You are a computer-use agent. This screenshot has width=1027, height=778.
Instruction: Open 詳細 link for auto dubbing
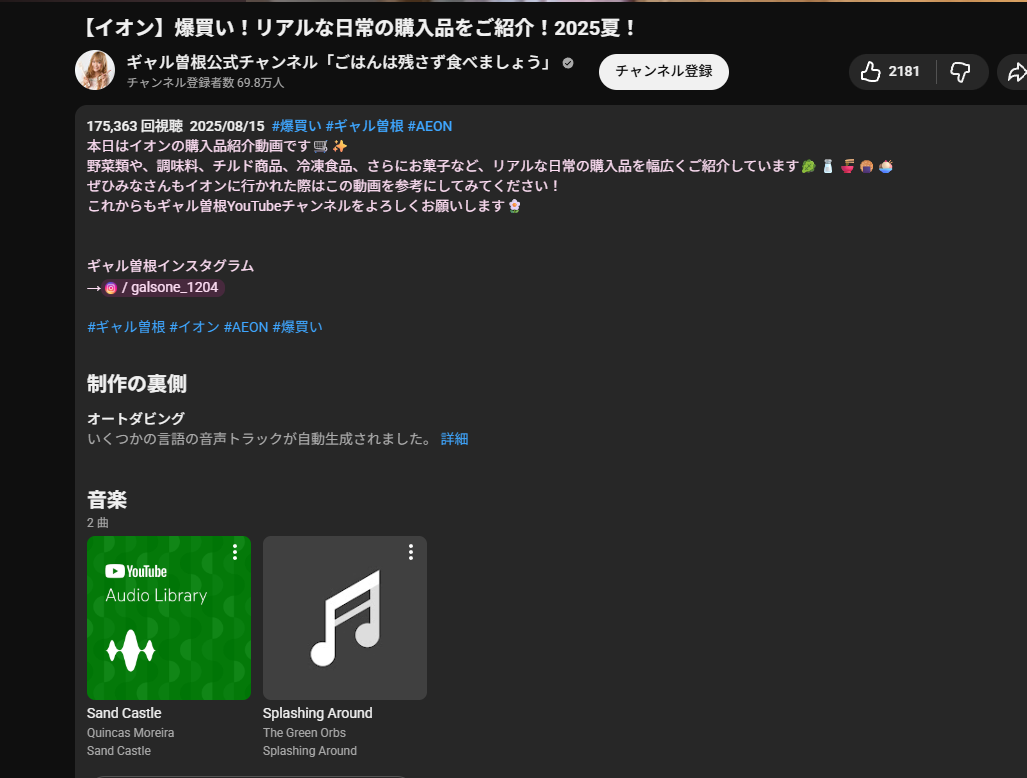(x=455, y=439)
